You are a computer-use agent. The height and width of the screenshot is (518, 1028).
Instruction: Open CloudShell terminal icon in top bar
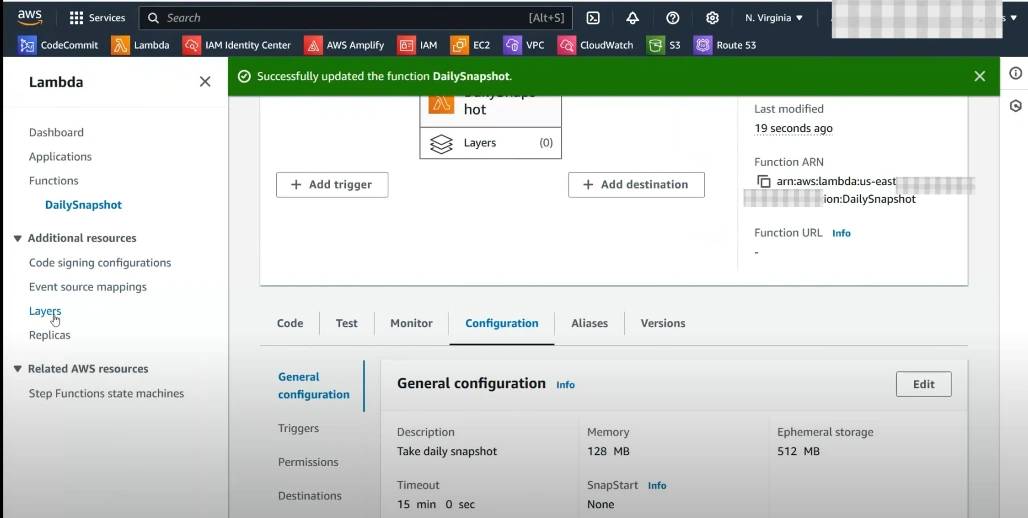pyautogui.click(x=593, y=18)
